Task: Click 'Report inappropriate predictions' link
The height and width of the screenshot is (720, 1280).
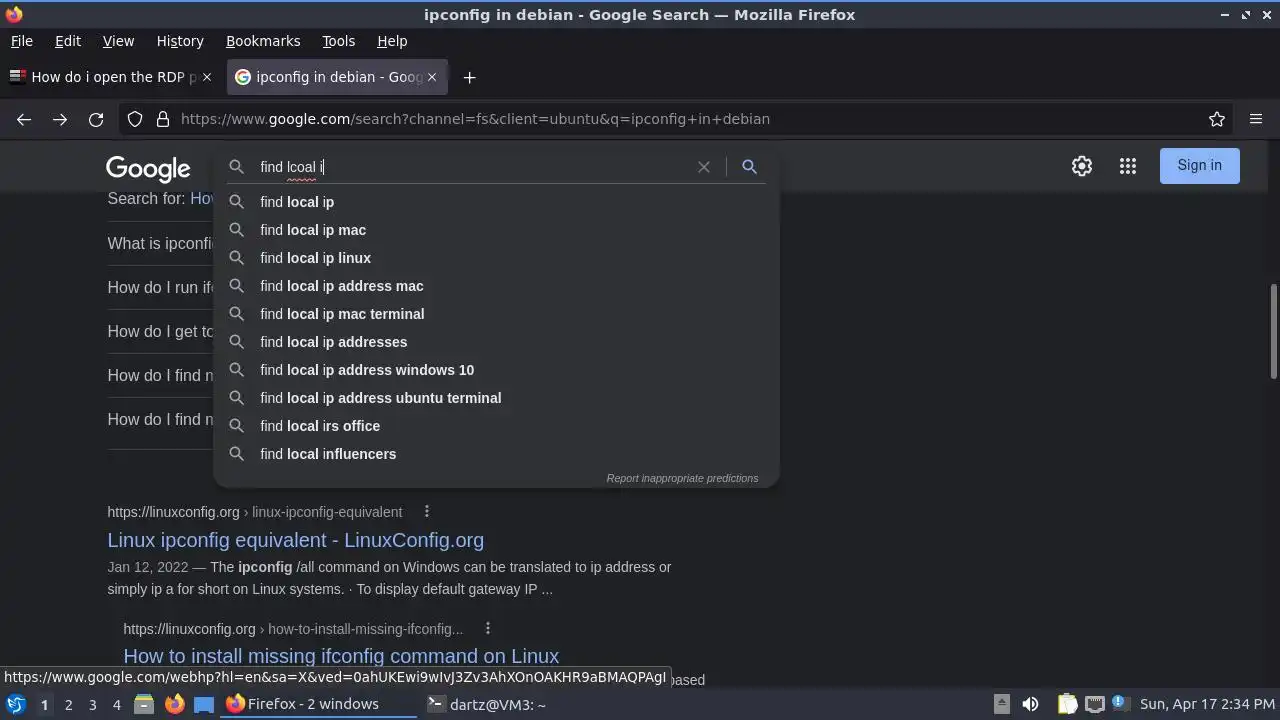Action: pos(682,478)
